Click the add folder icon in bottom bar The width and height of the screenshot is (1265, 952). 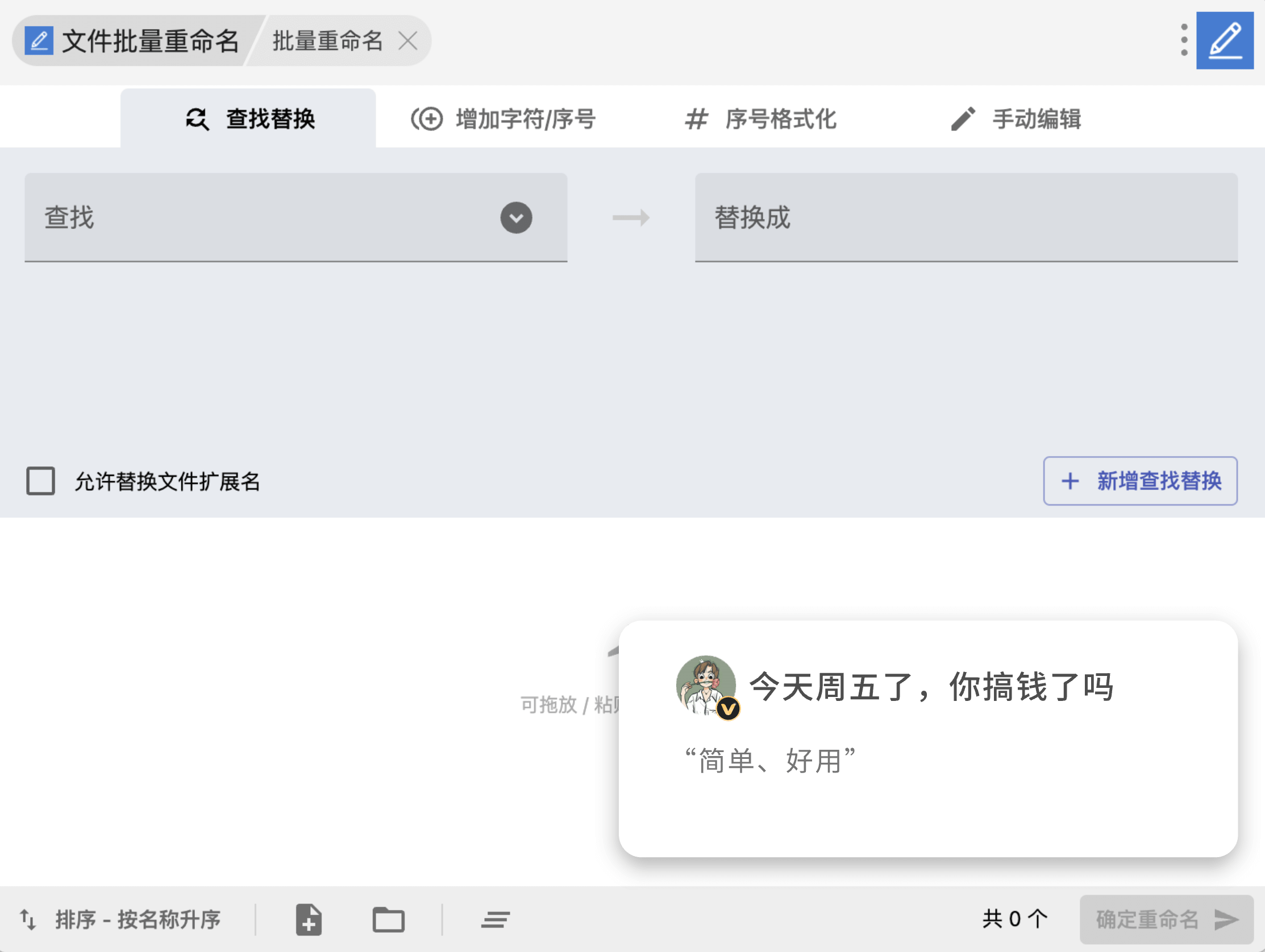click(388, 920)
